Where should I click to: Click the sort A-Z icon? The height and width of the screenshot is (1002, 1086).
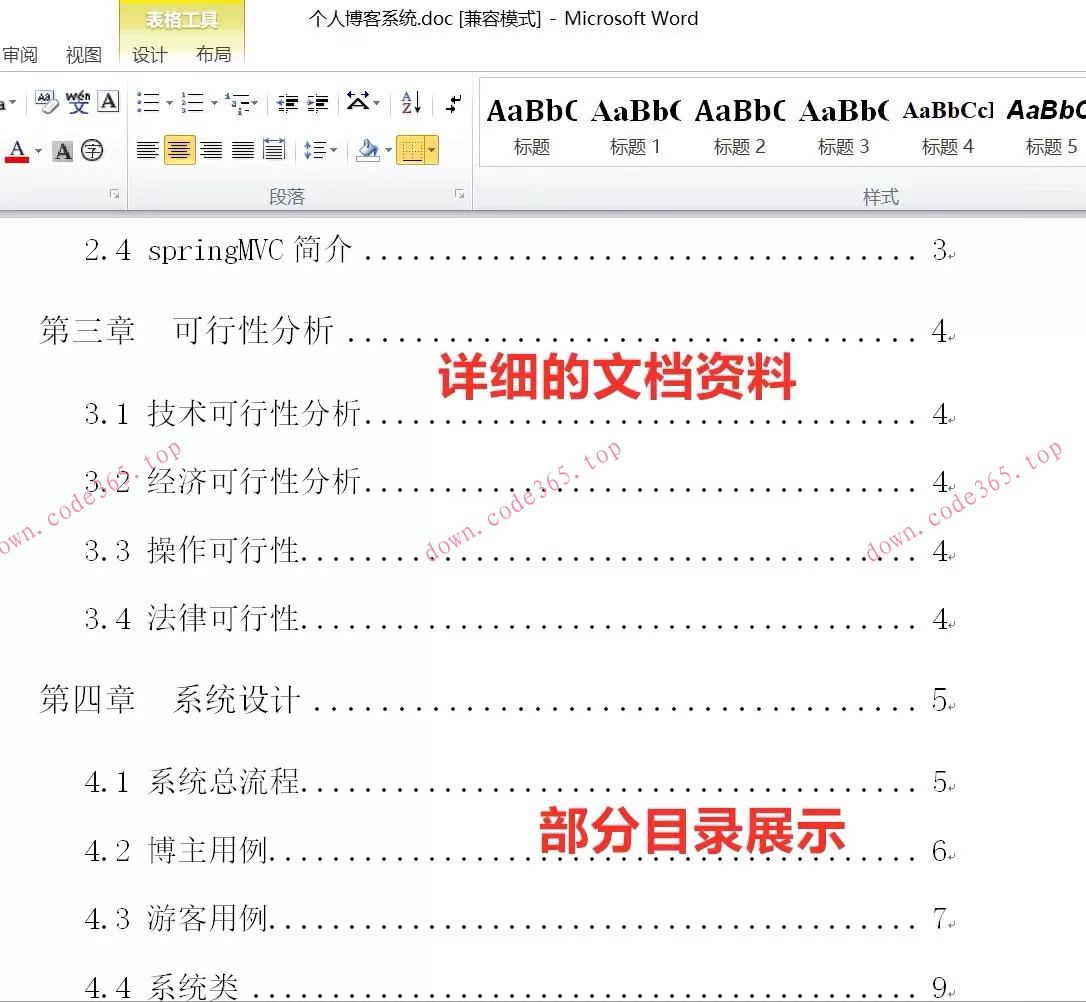pyautogui.click(x=410, y=103)
